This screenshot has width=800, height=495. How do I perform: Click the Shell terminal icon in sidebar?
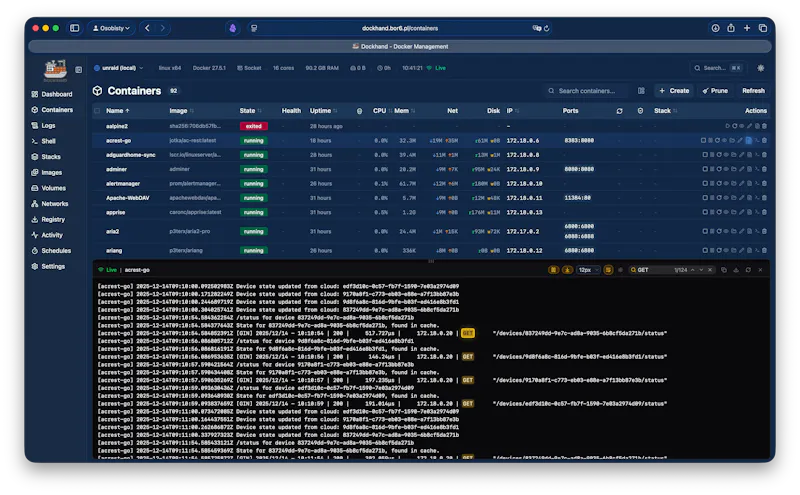coord(35,141)
